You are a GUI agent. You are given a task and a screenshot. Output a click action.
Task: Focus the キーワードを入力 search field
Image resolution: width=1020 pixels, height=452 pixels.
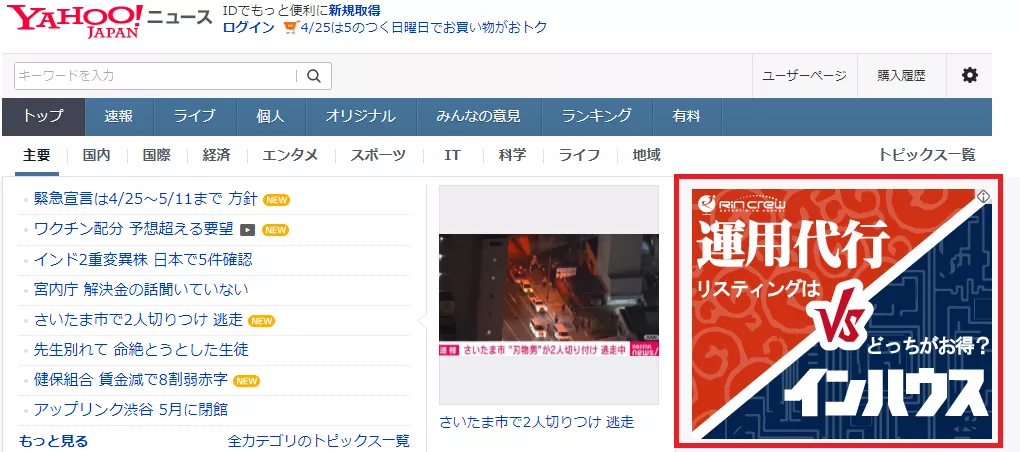click(156, 76)
